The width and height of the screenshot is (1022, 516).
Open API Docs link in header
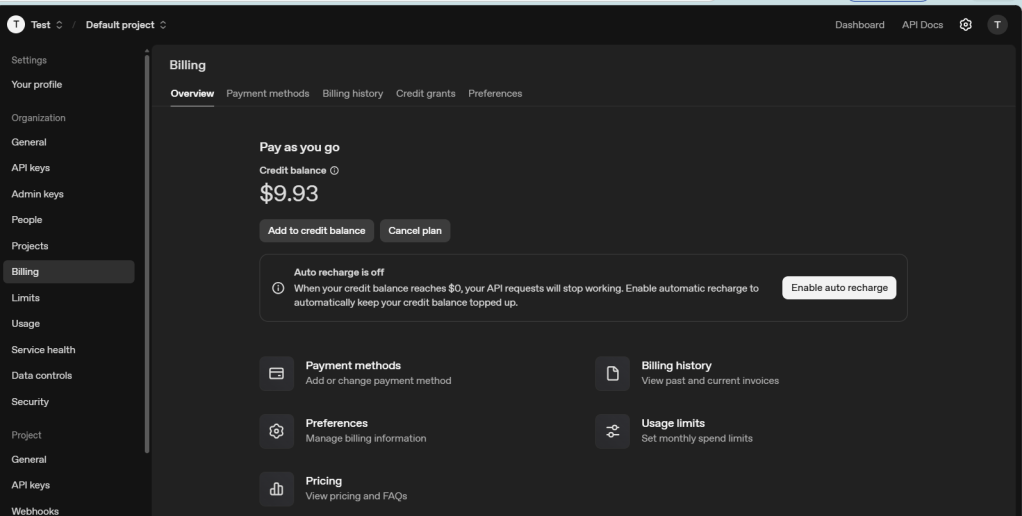pyautogui.click(x=922, y=25)
